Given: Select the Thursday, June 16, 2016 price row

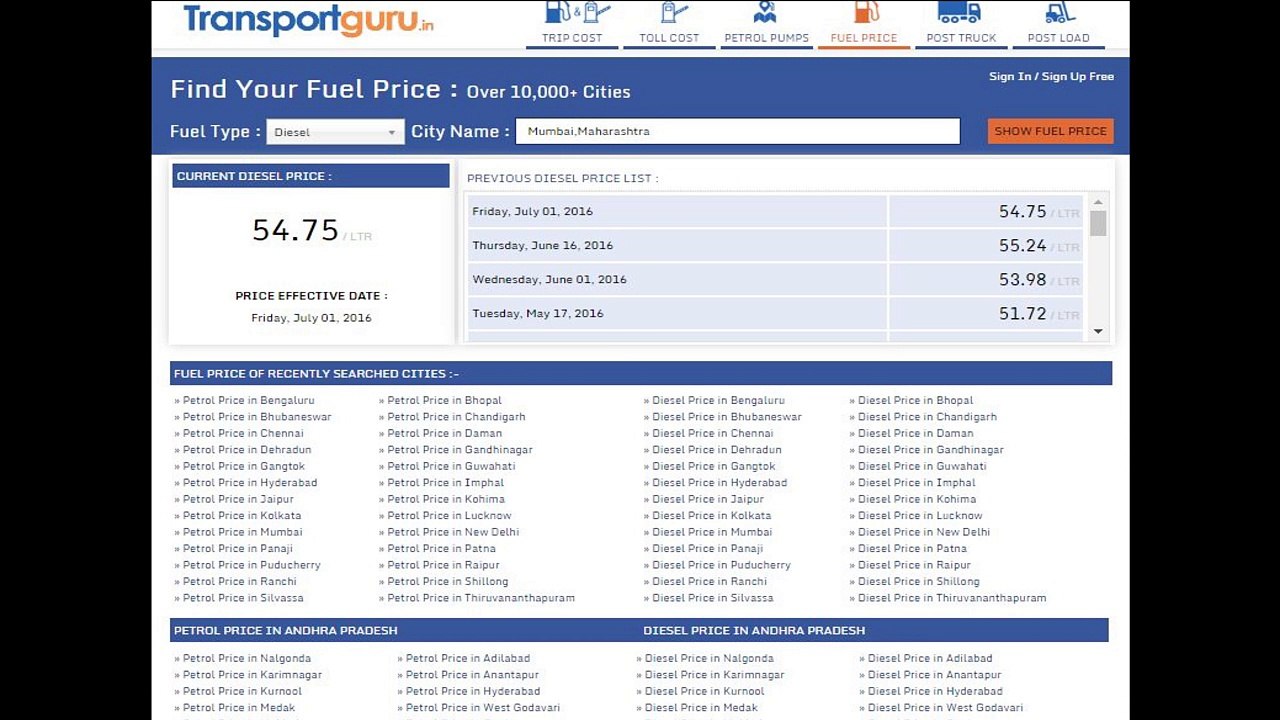Looking at the screenshot, I should click(776, 245).
